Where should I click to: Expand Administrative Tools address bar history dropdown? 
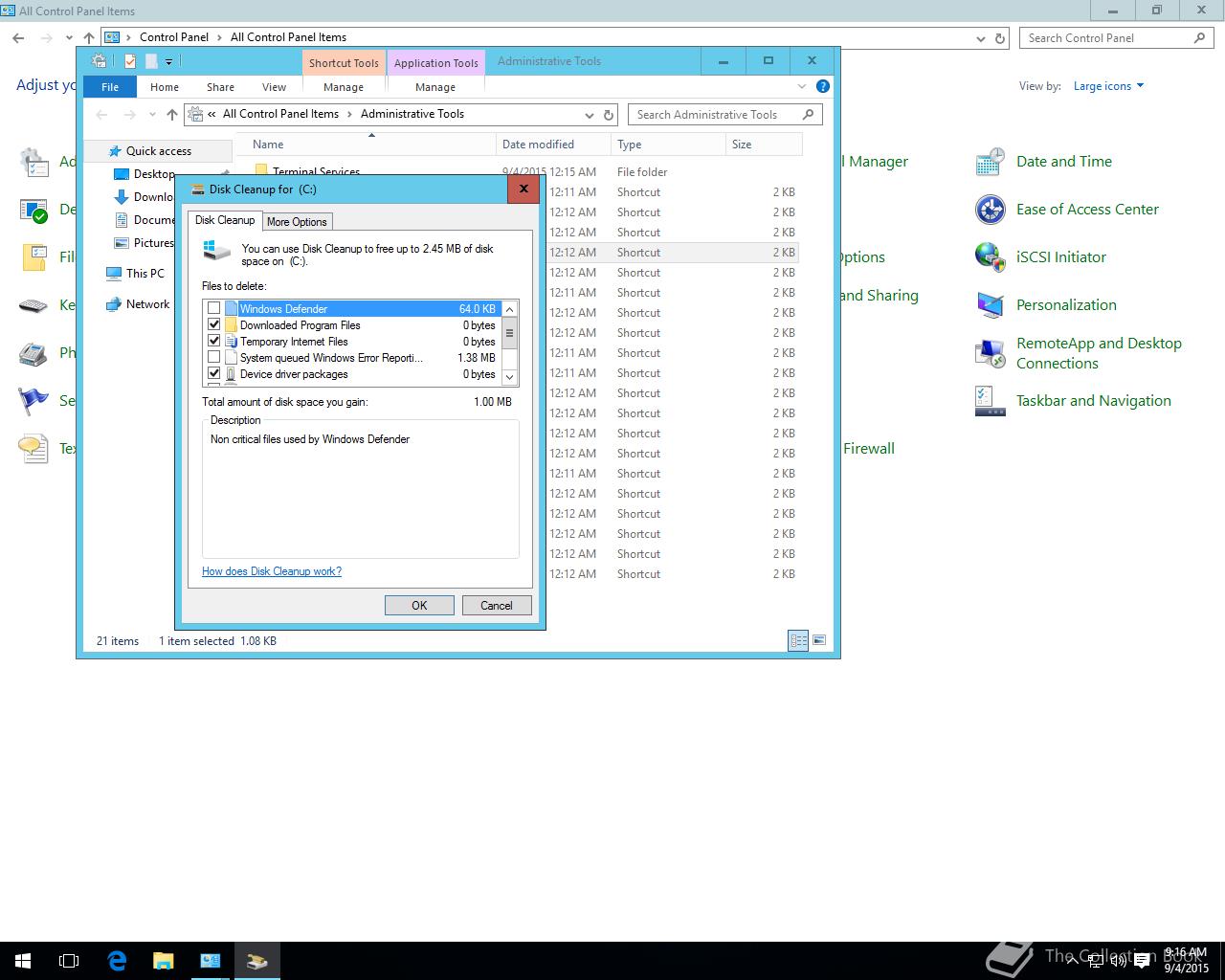(589, 115)
